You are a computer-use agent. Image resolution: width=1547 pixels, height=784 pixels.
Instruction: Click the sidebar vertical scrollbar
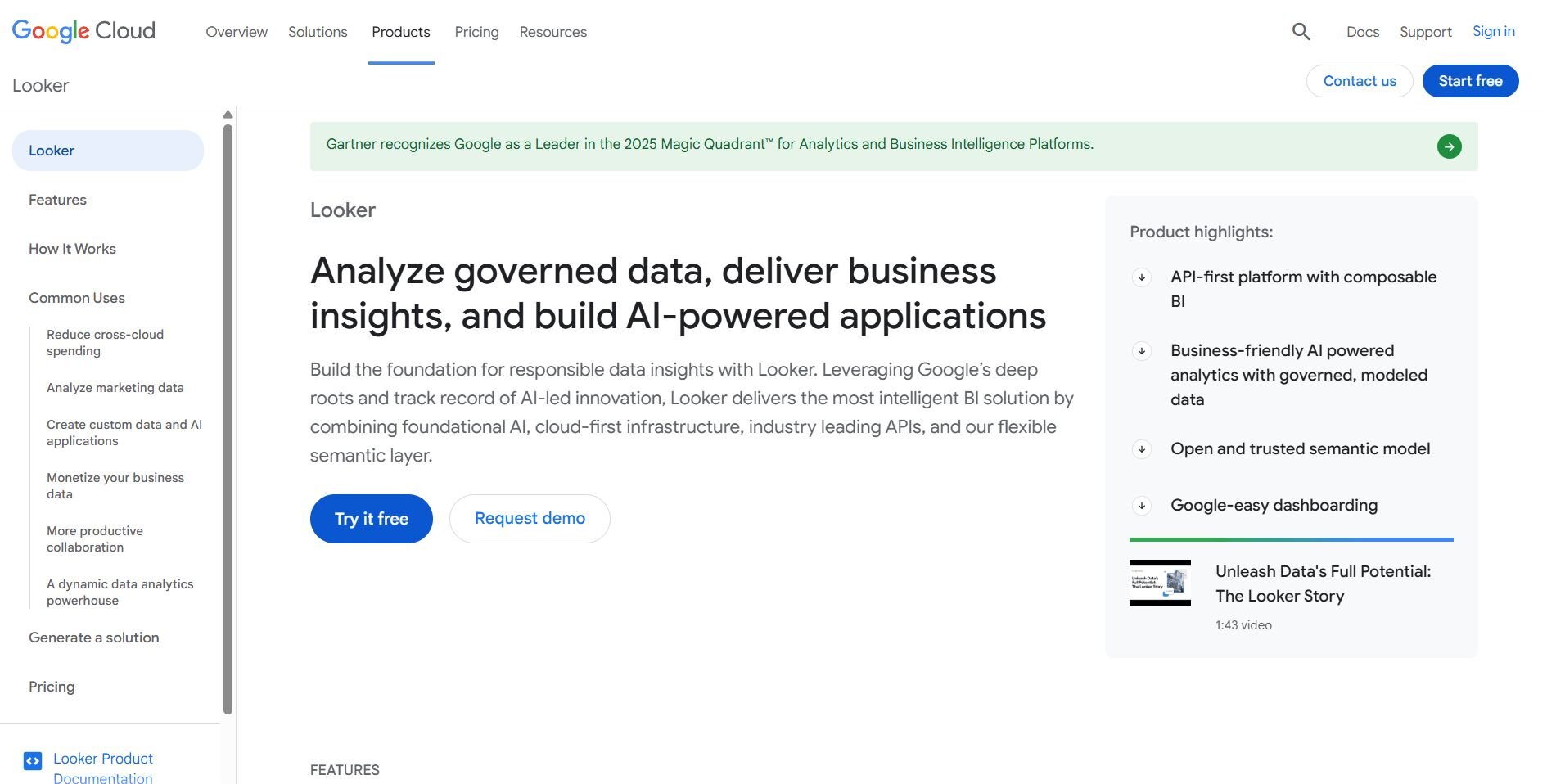[228, 417]
